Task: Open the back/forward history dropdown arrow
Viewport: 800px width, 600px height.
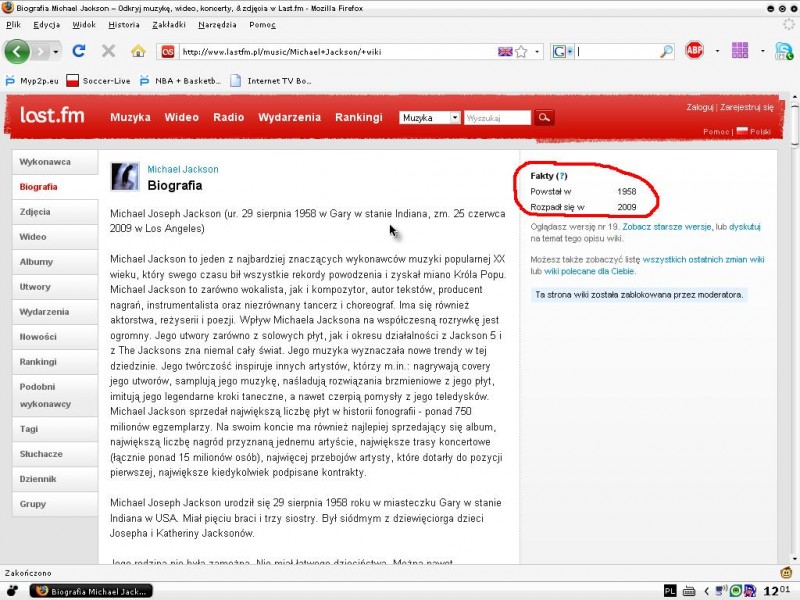Action: 55,51
